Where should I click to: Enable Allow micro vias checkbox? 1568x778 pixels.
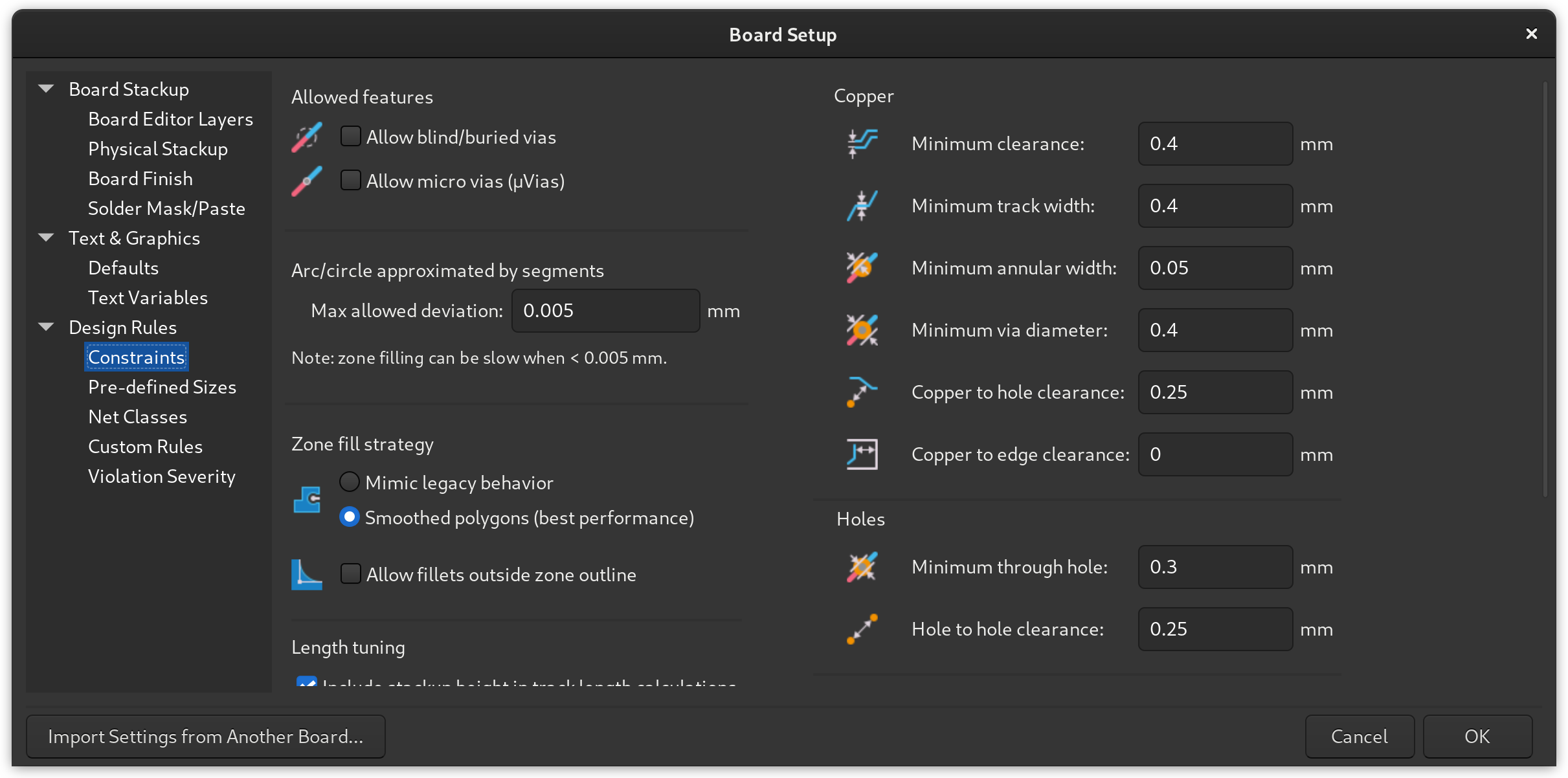point(351,181)
